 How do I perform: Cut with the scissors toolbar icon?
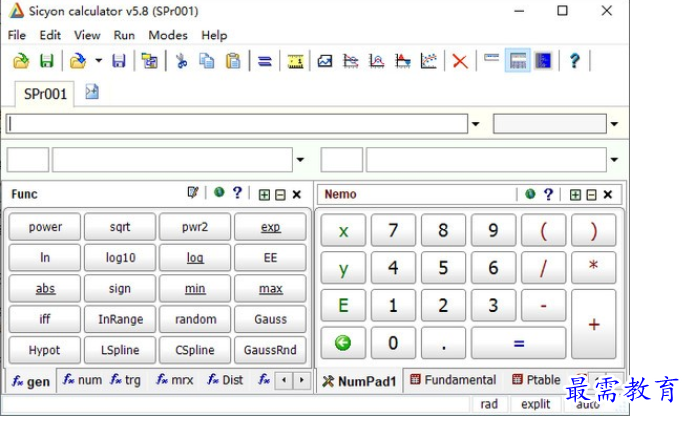[x=181, y=61]
